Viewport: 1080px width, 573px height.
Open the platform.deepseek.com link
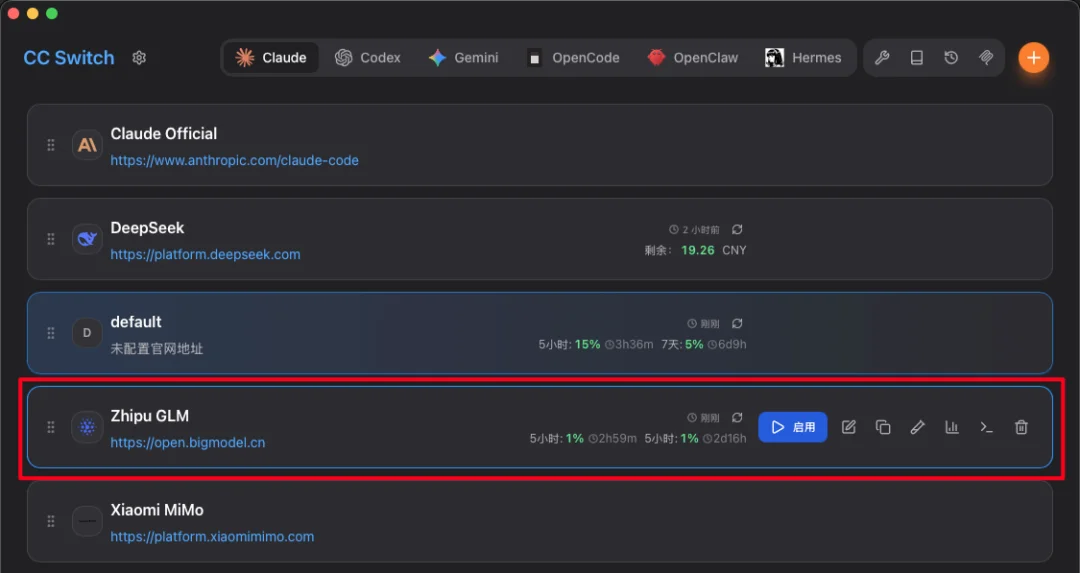(x=205, y=254)
